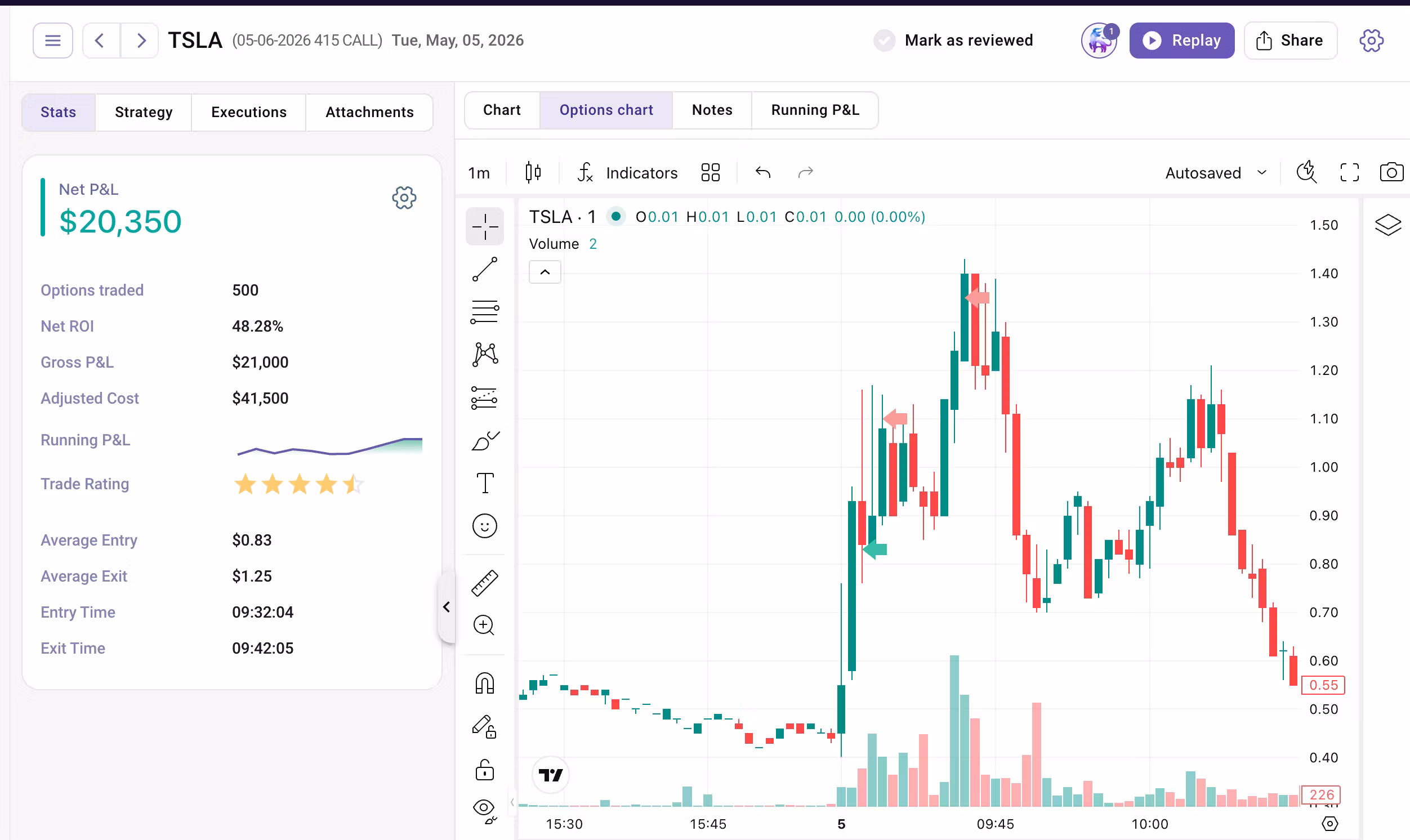
Task: Click the Volume indicator legend label
Action: point(554,244)
